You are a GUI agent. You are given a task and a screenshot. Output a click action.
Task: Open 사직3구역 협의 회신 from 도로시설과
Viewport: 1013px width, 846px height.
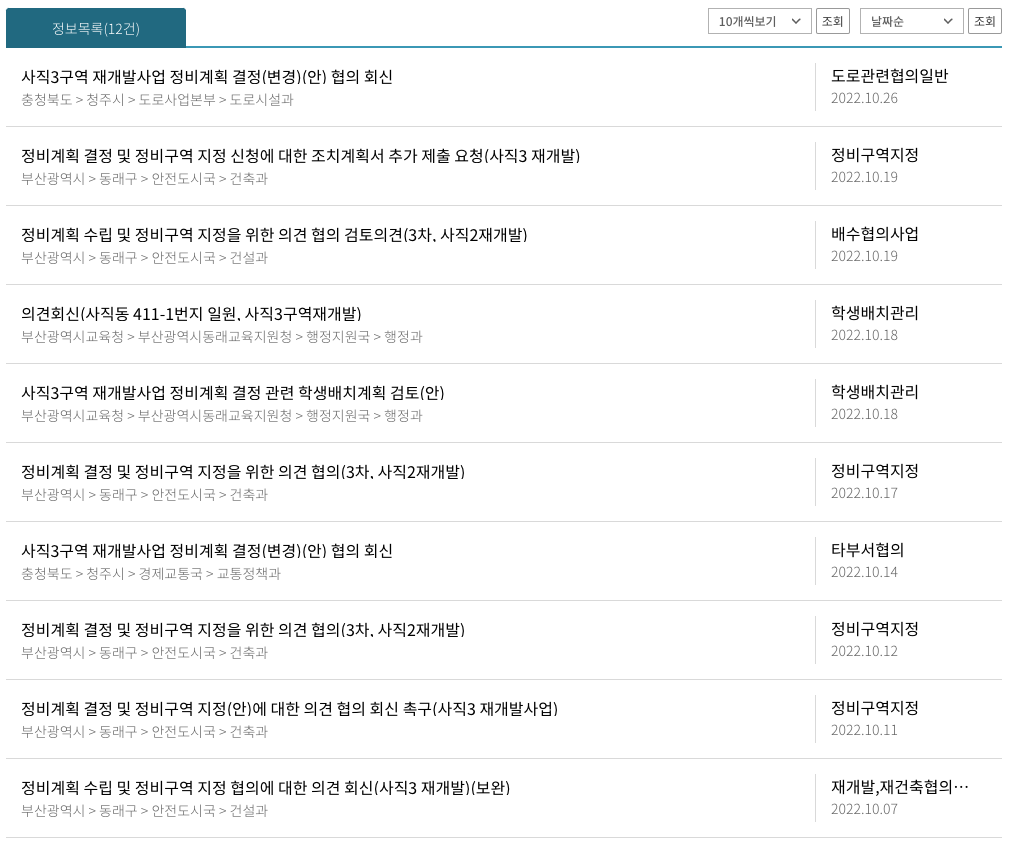click(207, 77)
